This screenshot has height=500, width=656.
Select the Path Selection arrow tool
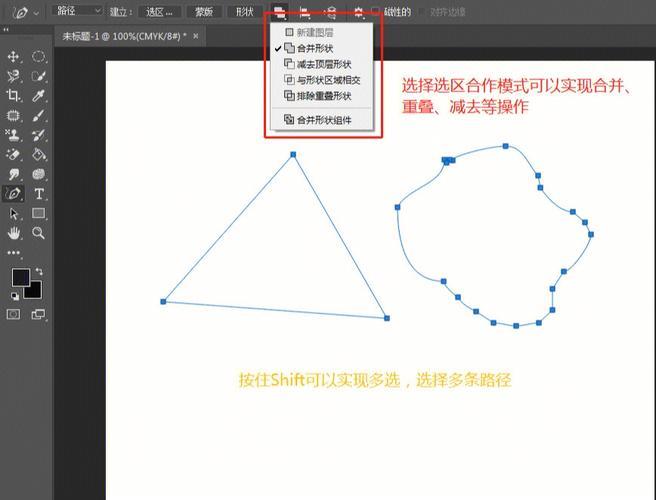click(13, 213)
